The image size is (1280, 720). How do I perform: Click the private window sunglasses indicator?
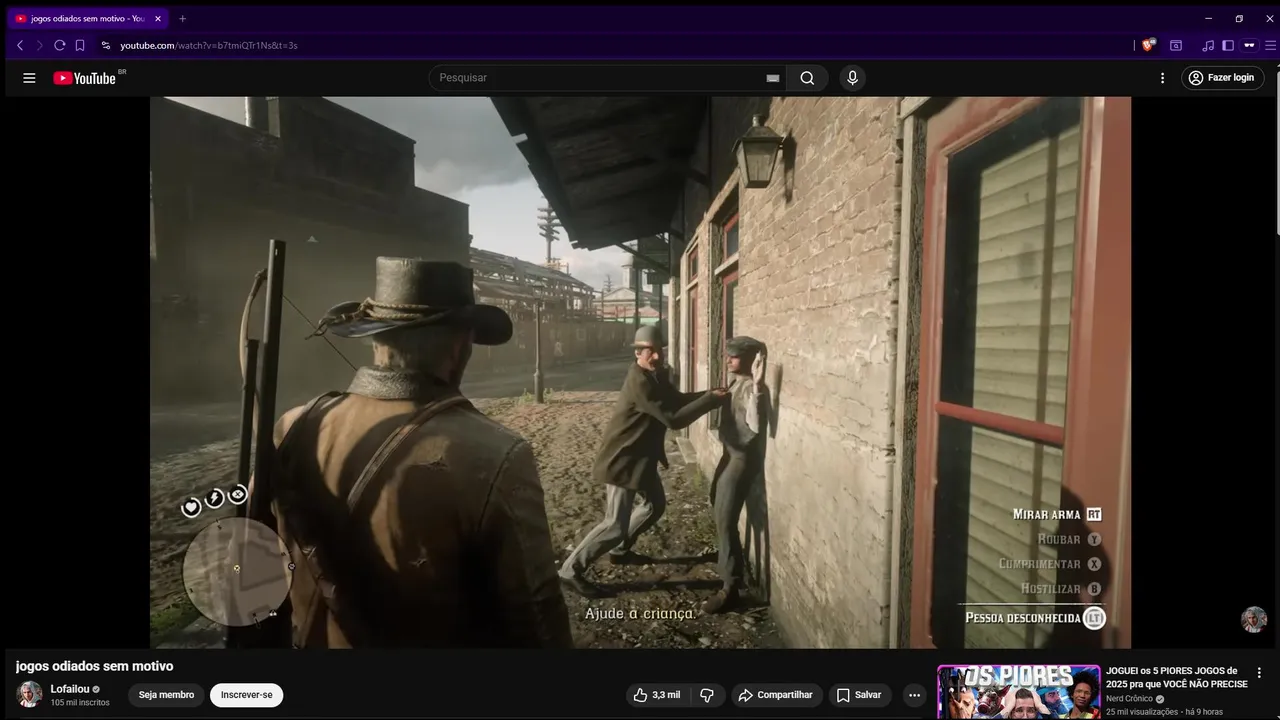point(1249,45)
